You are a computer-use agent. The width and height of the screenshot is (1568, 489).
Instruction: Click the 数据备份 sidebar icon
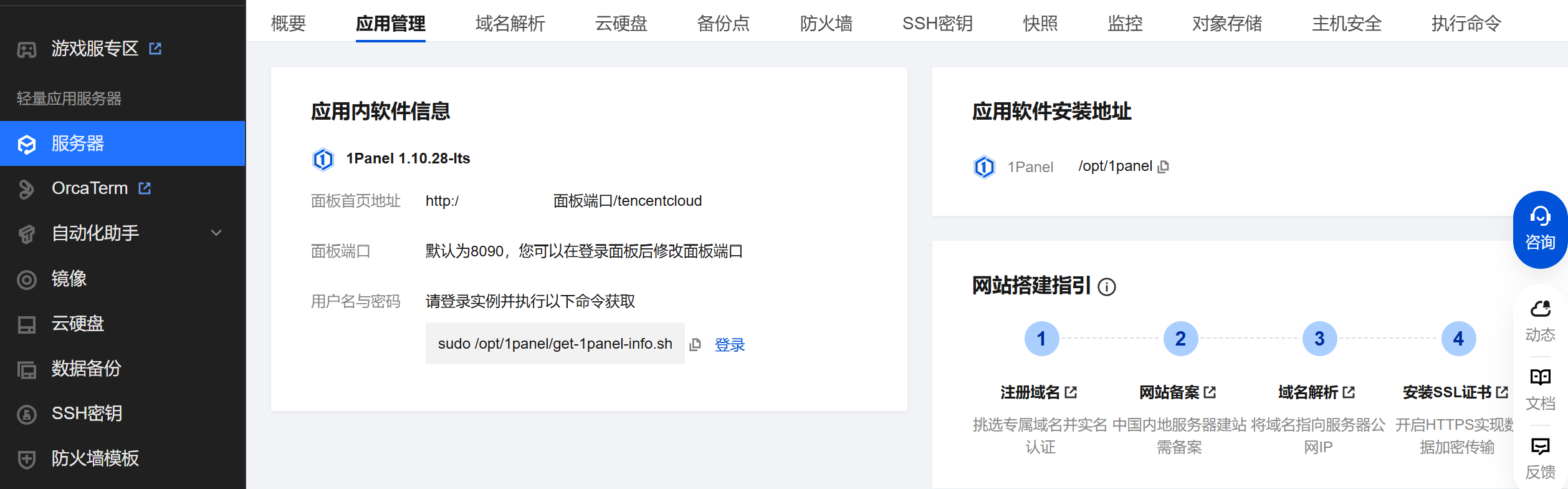pyautogui.click(x=27, y=370)
